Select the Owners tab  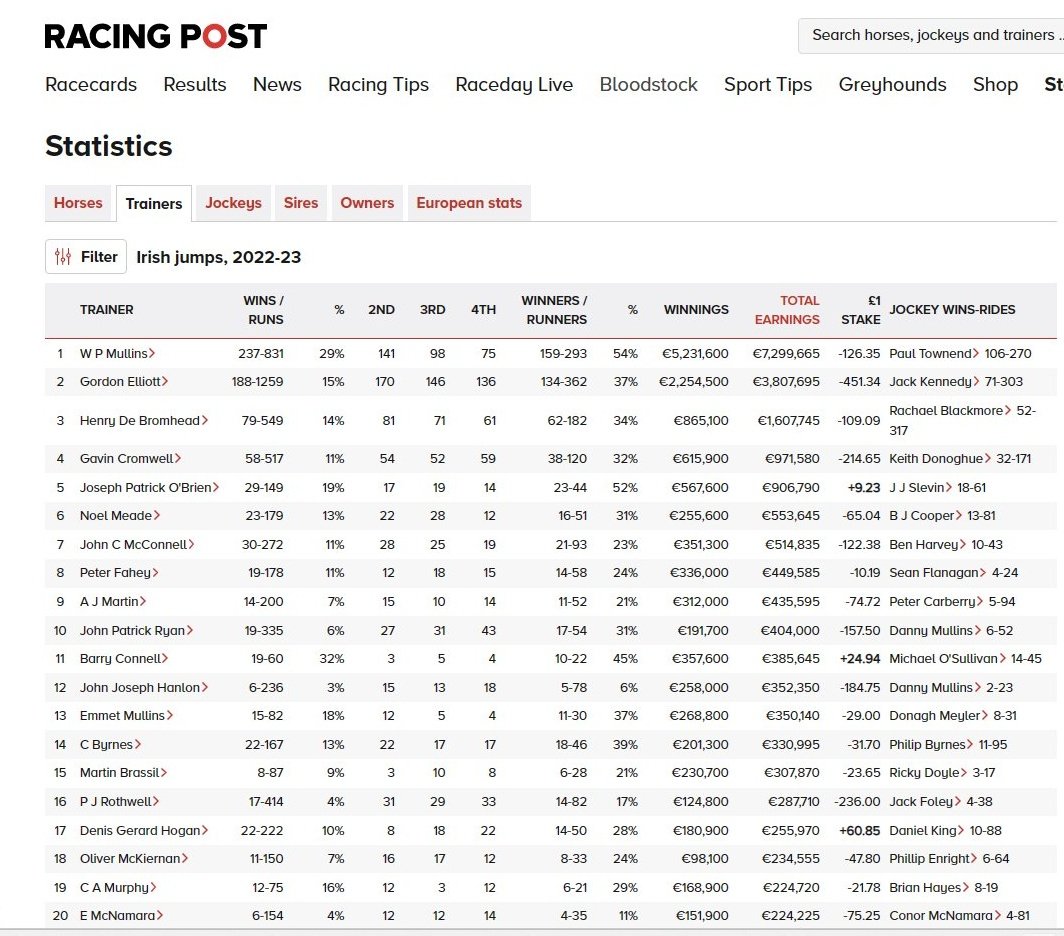[366, 203]
